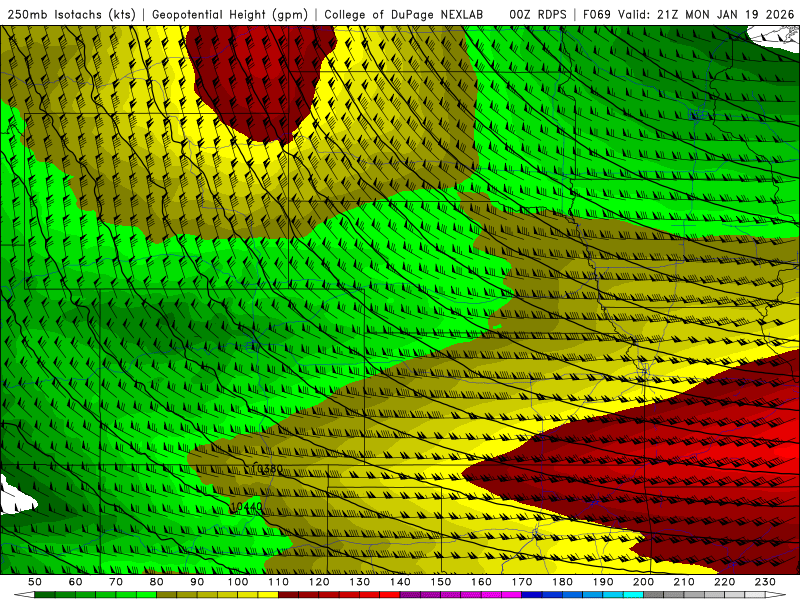Click the 100 value on the color scale
Viewport: 800px width, 600px height.
(x=238, y=582)
